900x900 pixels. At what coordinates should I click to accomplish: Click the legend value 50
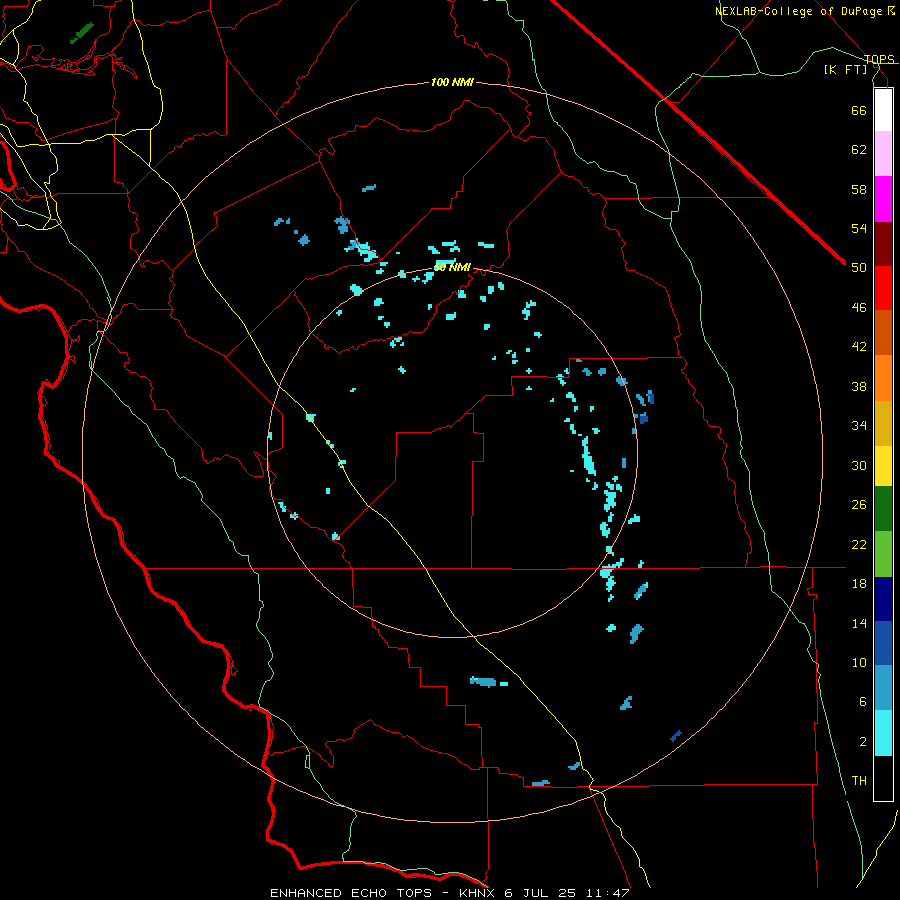click(859, 268)
